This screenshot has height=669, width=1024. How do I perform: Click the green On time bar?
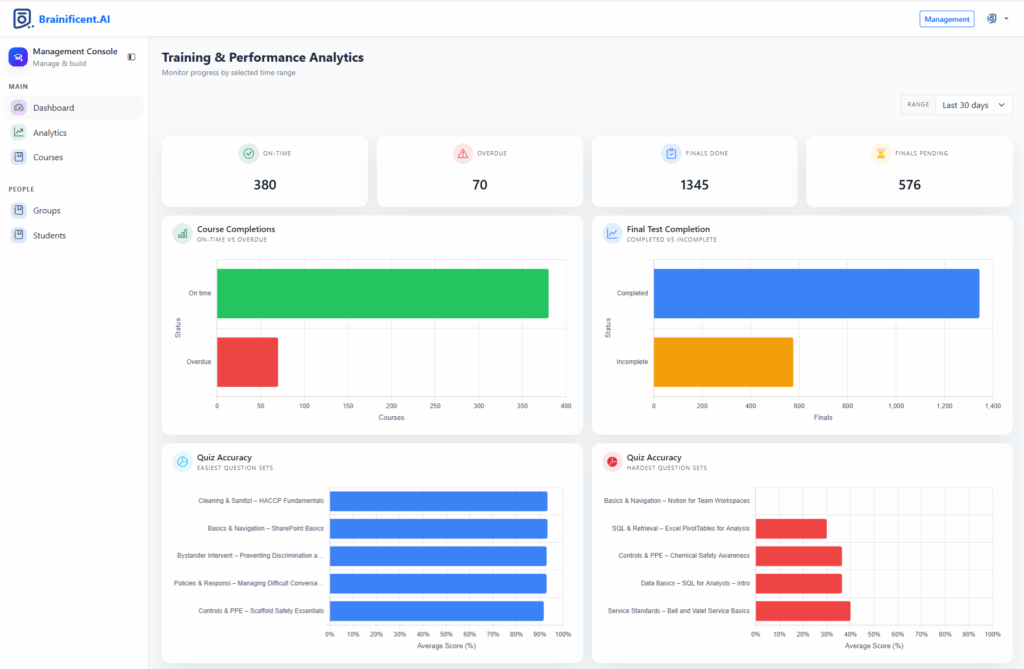click(x=382, y=293)
